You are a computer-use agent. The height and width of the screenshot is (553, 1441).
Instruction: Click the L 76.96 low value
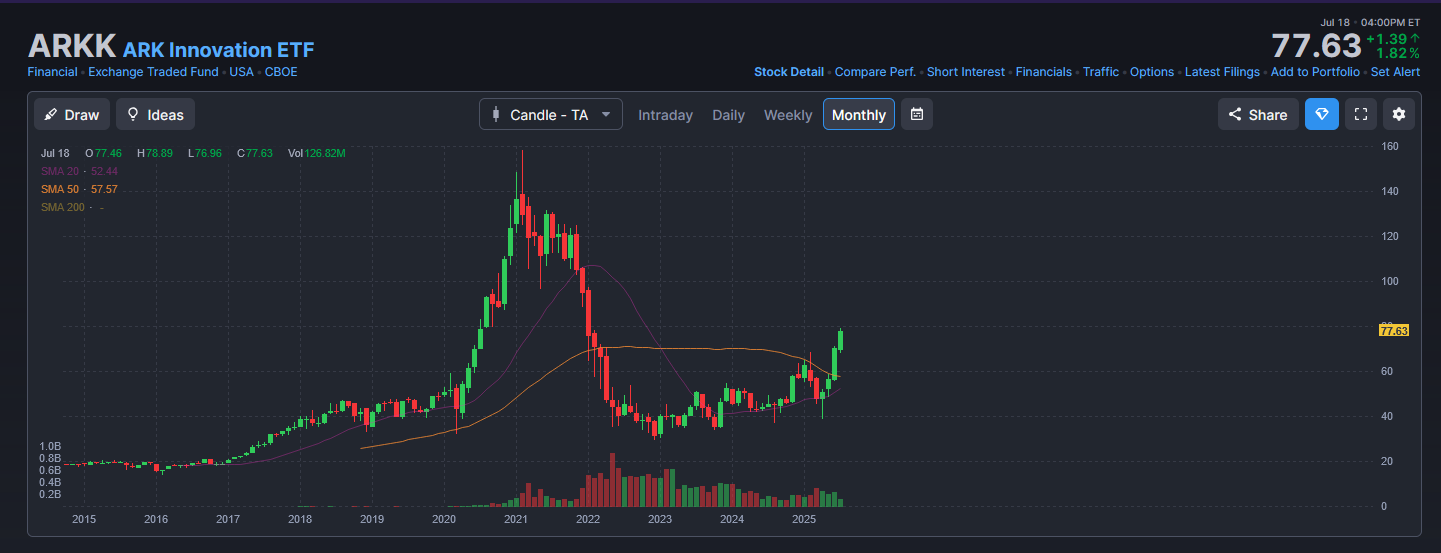point(204,153)
